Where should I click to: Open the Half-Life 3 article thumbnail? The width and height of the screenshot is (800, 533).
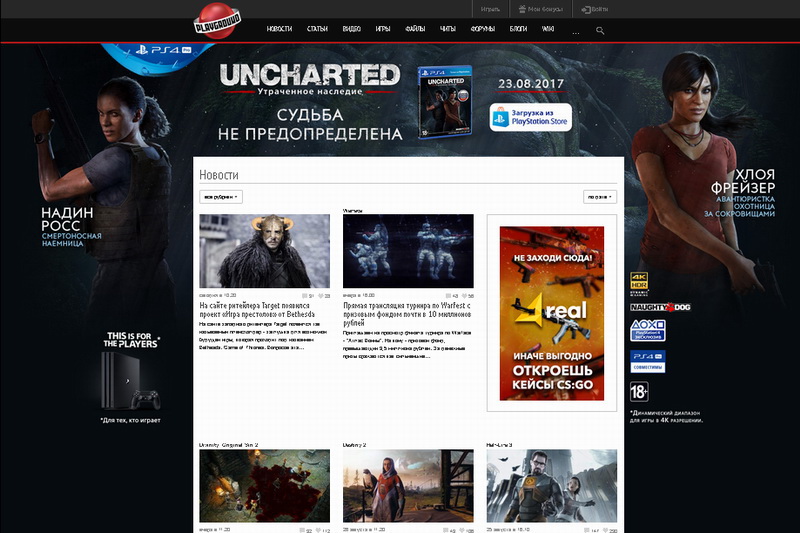coord(551,485)
